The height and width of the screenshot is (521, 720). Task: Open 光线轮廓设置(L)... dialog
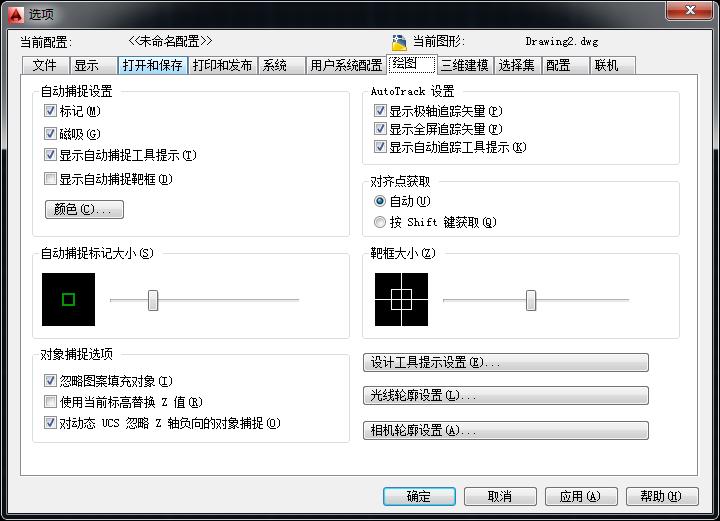[x=506, y=395]
